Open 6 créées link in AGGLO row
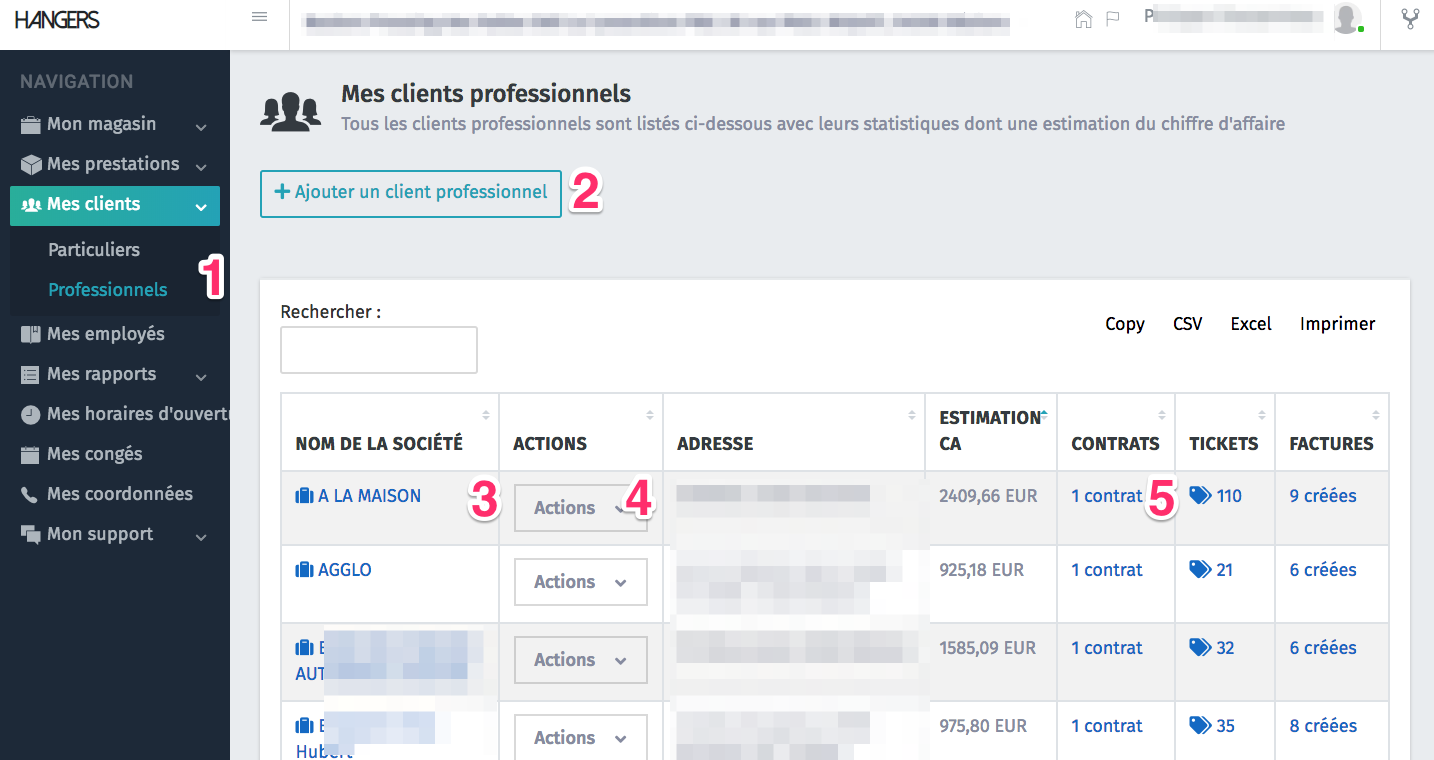Viewport: 1434px width, 760px height. tap(1323, 570)
